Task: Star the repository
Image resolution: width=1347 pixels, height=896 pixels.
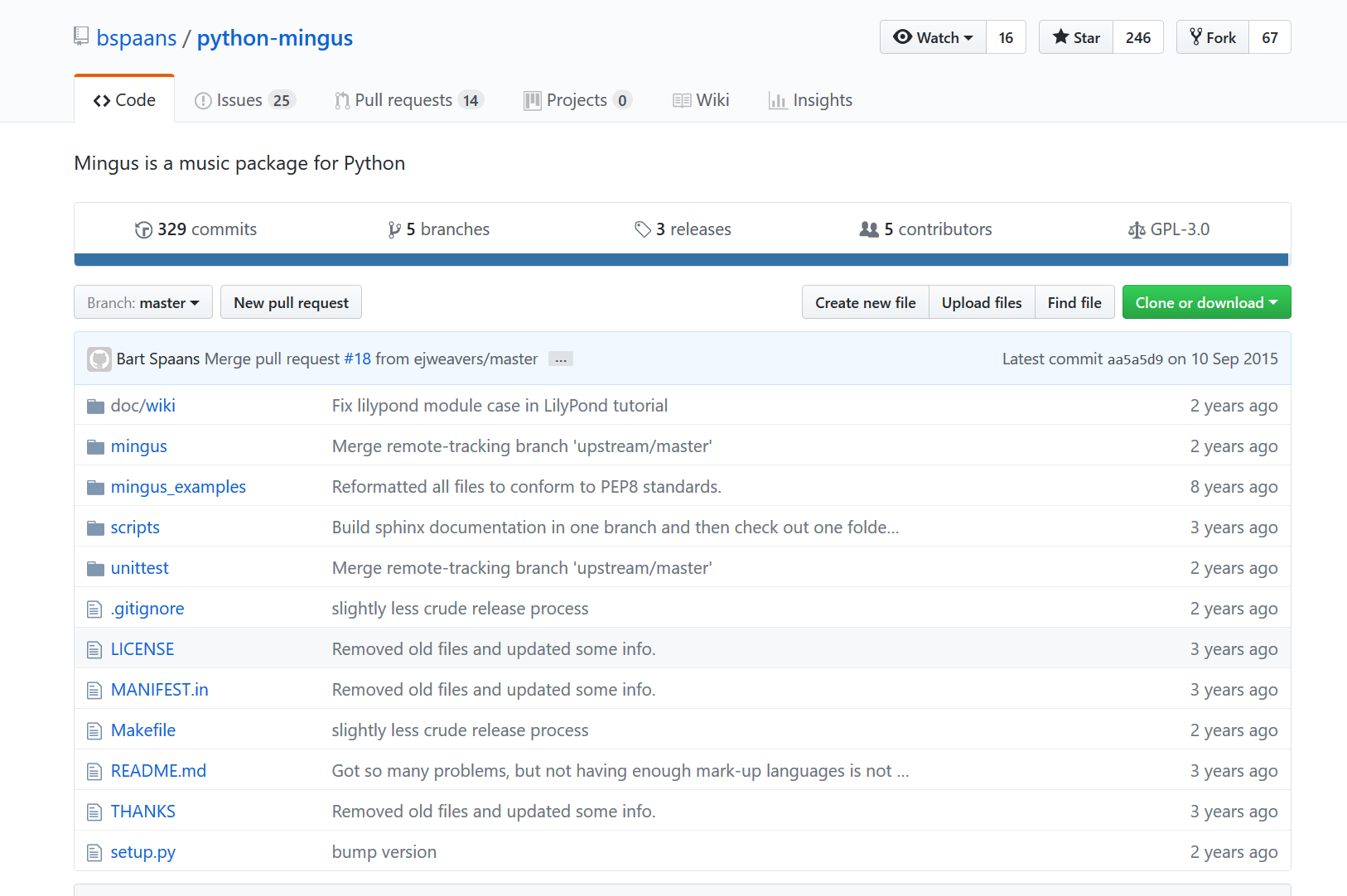Action: (1076, 37)
